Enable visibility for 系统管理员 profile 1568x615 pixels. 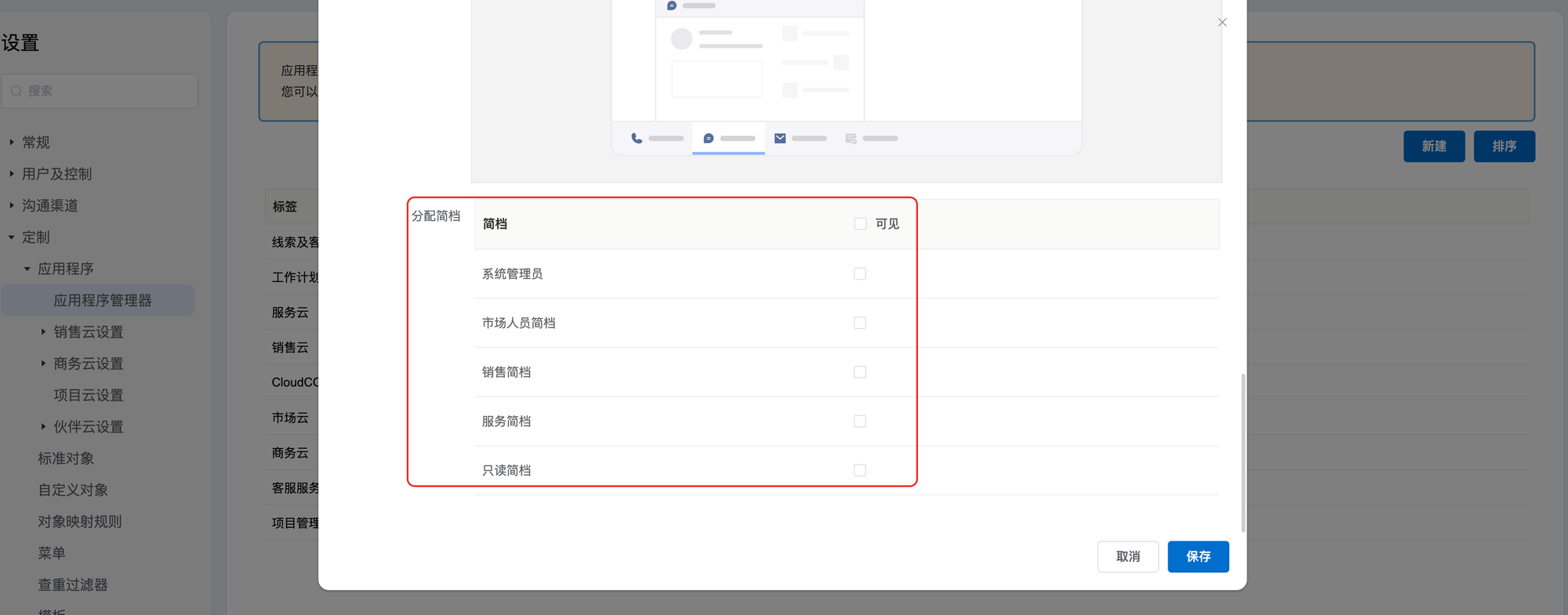pos(860,274)
